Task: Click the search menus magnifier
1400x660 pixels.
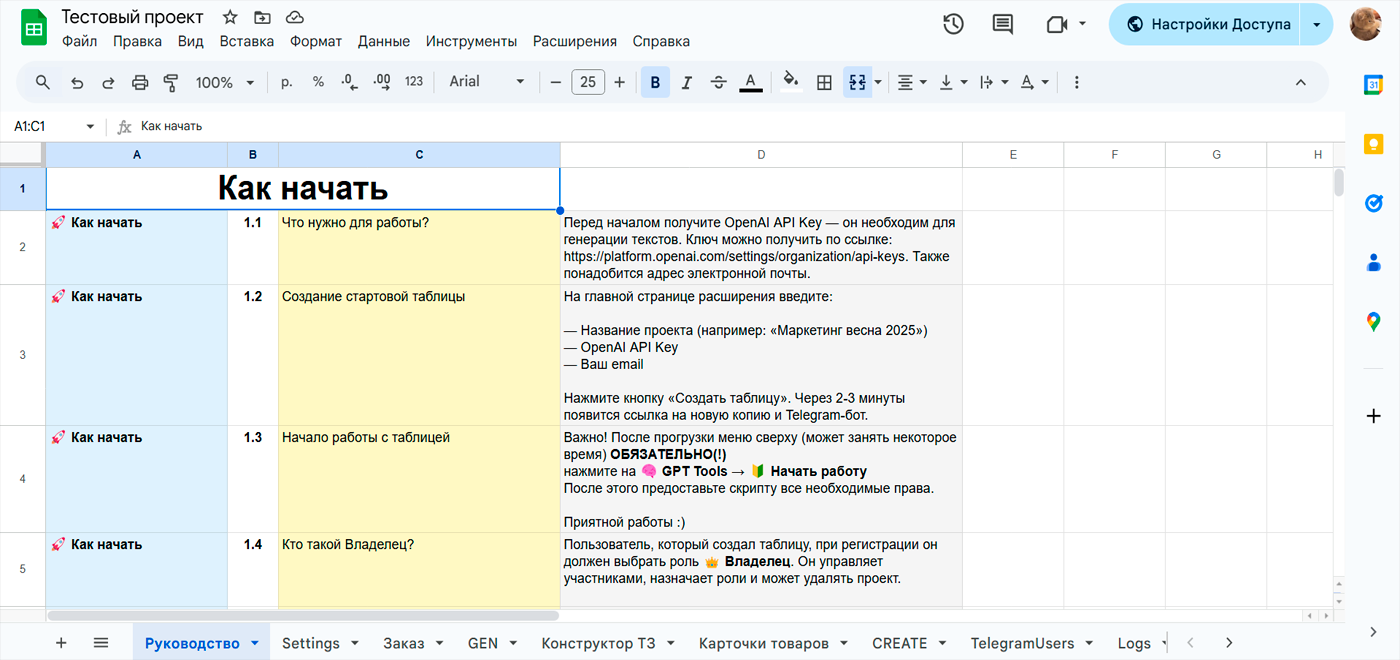Action: [x=43, y=82]
